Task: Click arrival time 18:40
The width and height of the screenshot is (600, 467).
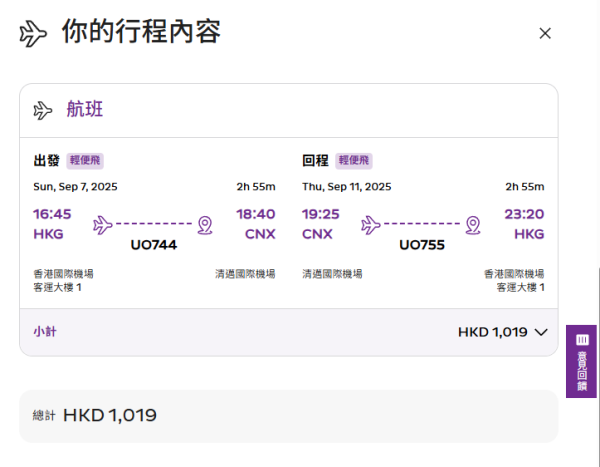Action: 256,214
